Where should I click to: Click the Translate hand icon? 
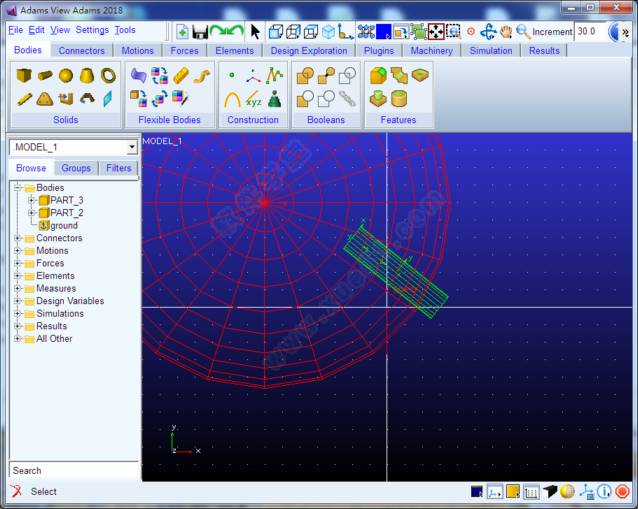506,32
